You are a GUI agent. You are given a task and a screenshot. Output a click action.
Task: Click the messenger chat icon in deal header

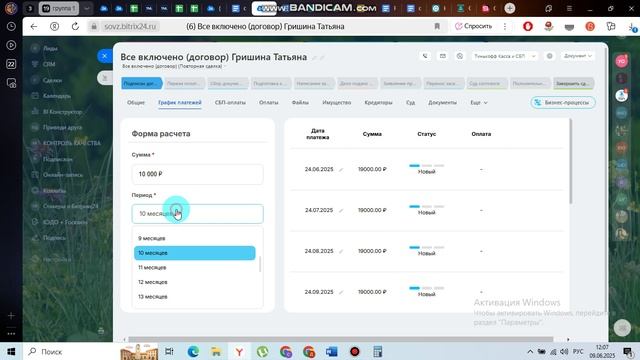(x=460, y=56)
